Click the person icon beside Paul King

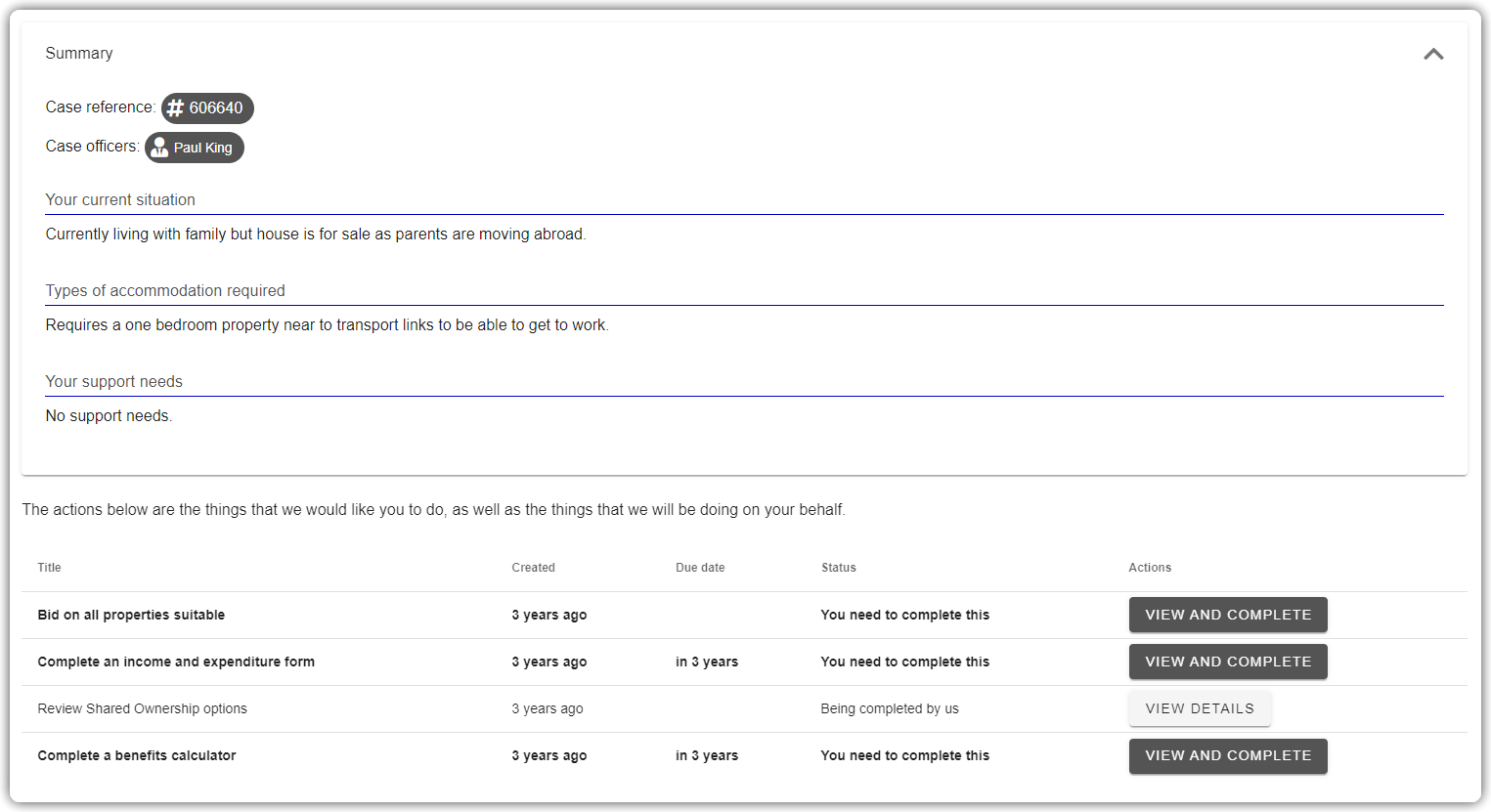pos(158,148)
